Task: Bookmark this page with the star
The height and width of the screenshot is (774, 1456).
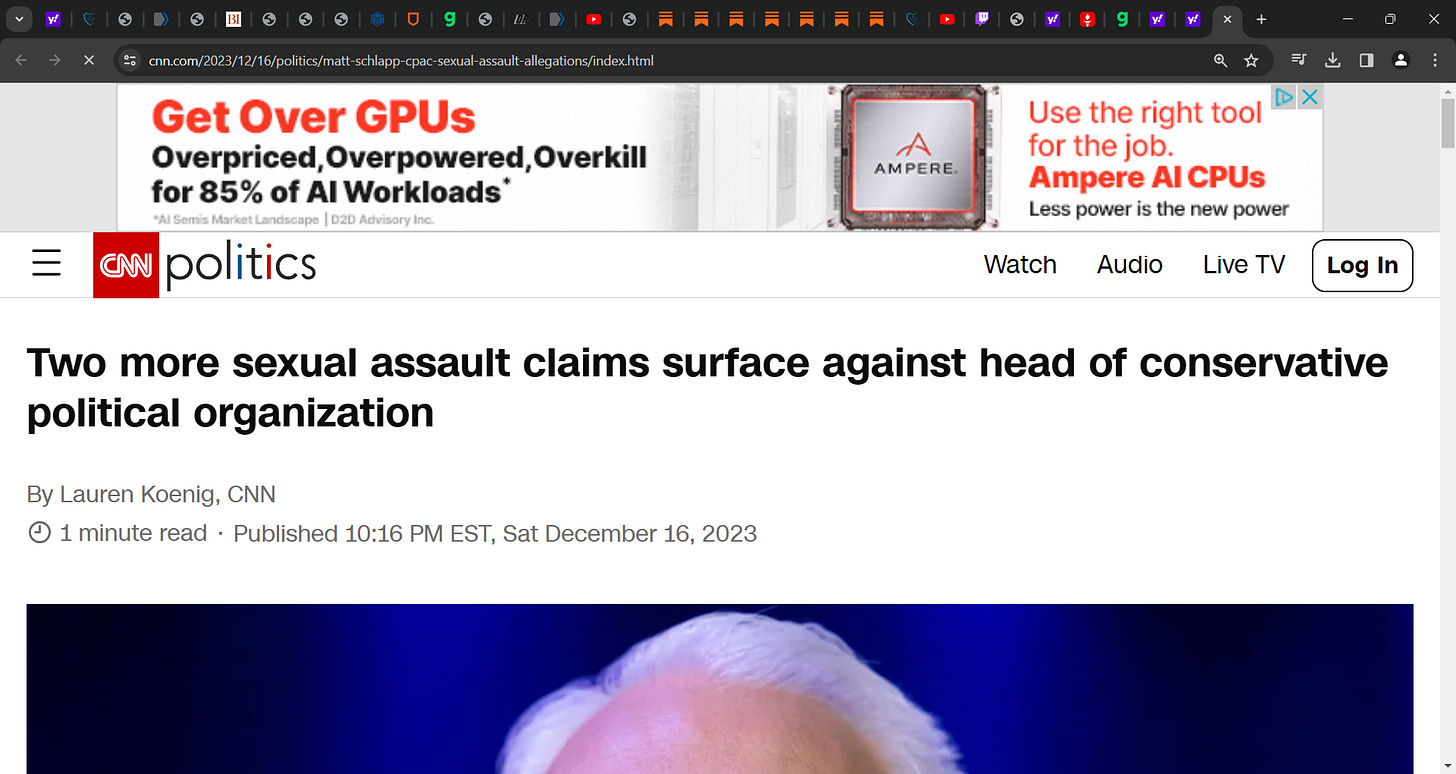Action: (x=1251, y=60)
